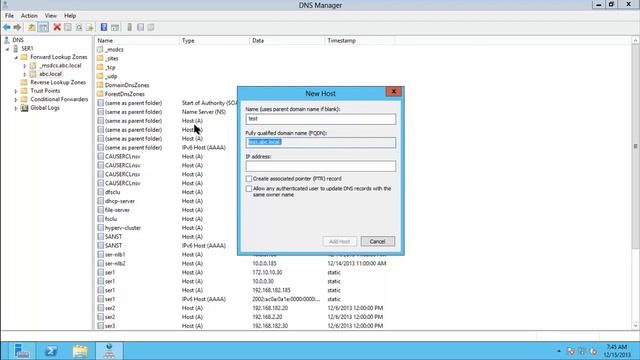Expand the _msdcs.abc.local zone
The height and width of the screenshot is (360, 640).
(x=24, y=66)
